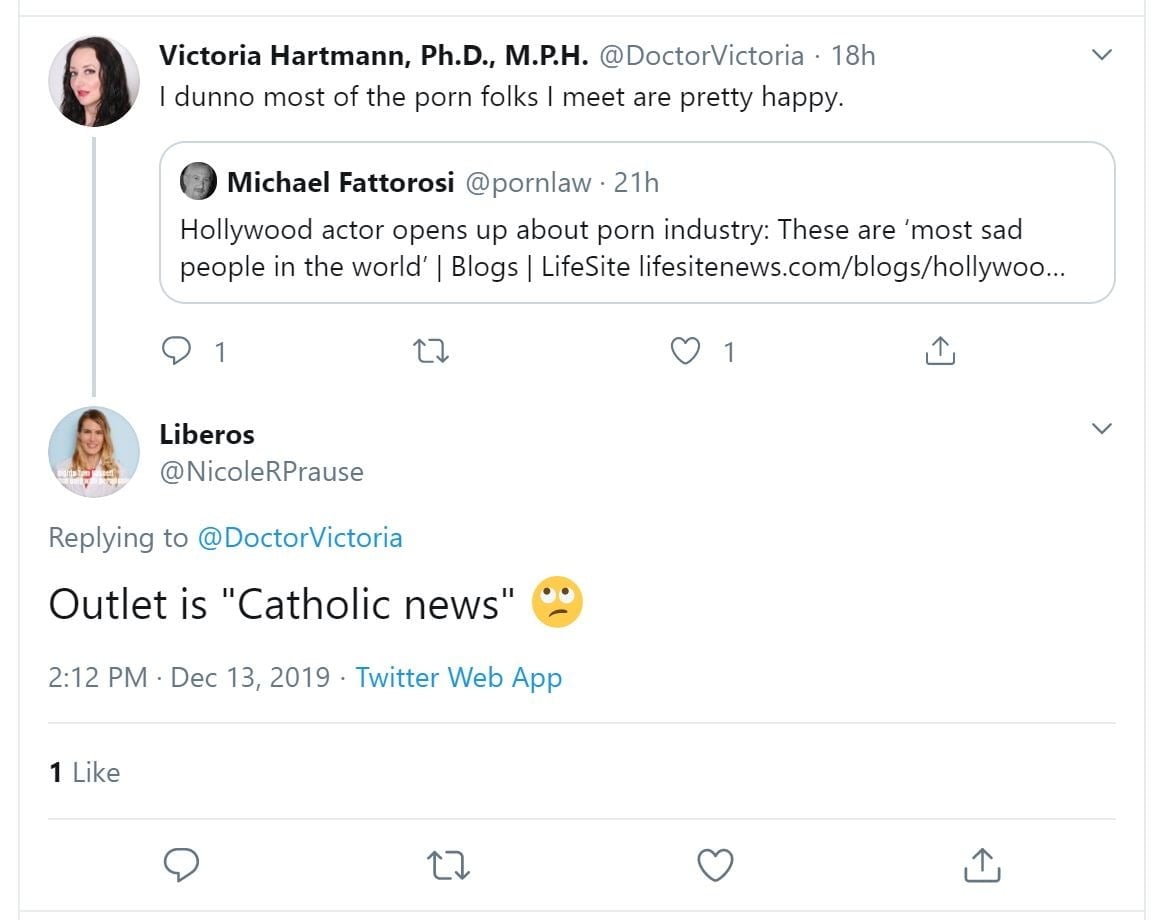Viewport: 1157px width, 920px height.
Task: Click the Liberos display name
Action: click(x=207, y=434)
